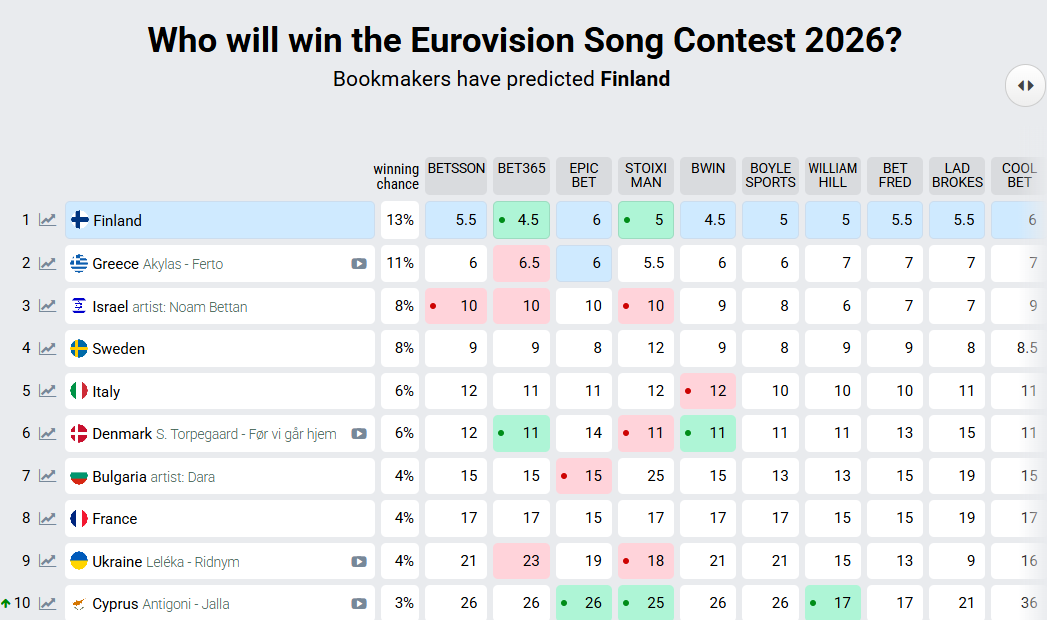Open the Bulgaria country link

[119, 477]
